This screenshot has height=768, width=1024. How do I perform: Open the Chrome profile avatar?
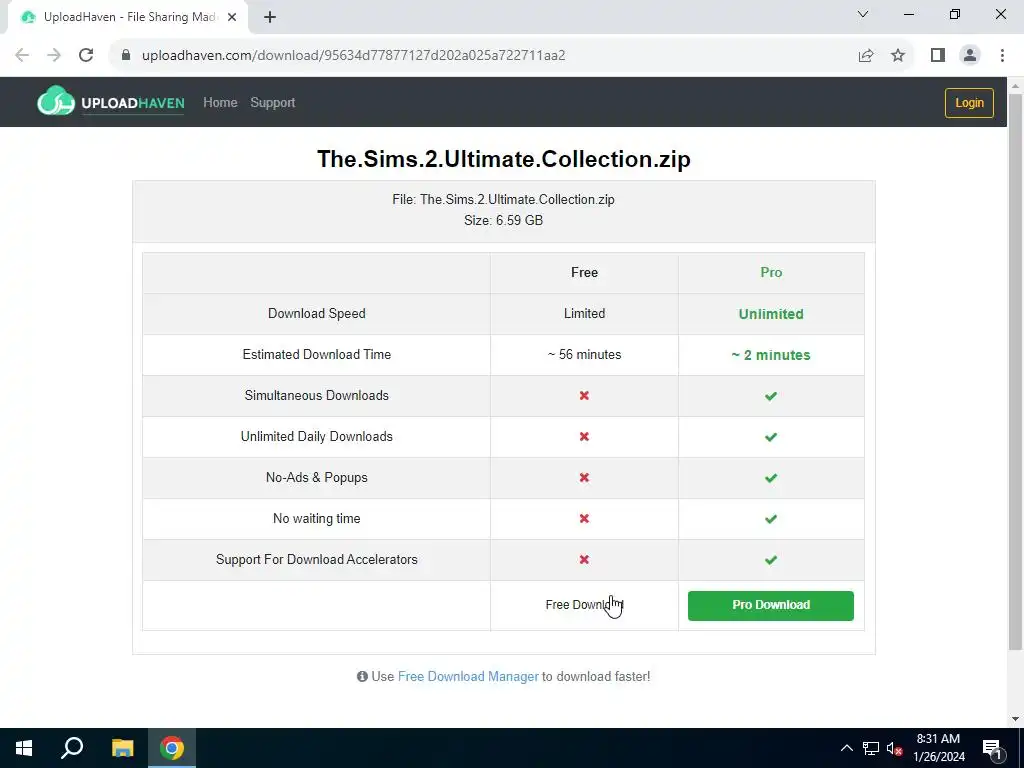pyautogui.click(x=970, y=56)
